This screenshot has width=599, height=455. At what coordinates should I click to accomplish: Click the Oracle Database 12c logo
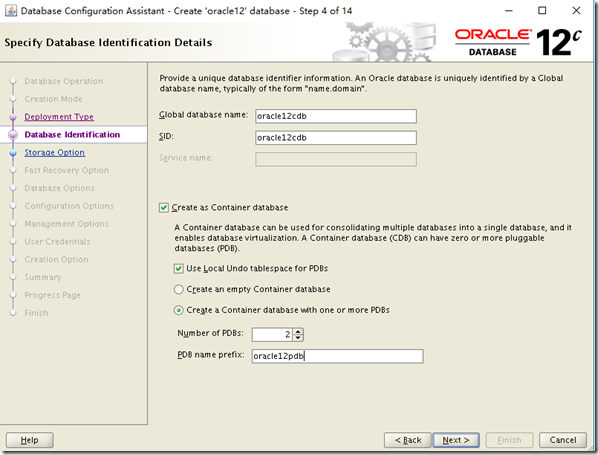point(518,42)
